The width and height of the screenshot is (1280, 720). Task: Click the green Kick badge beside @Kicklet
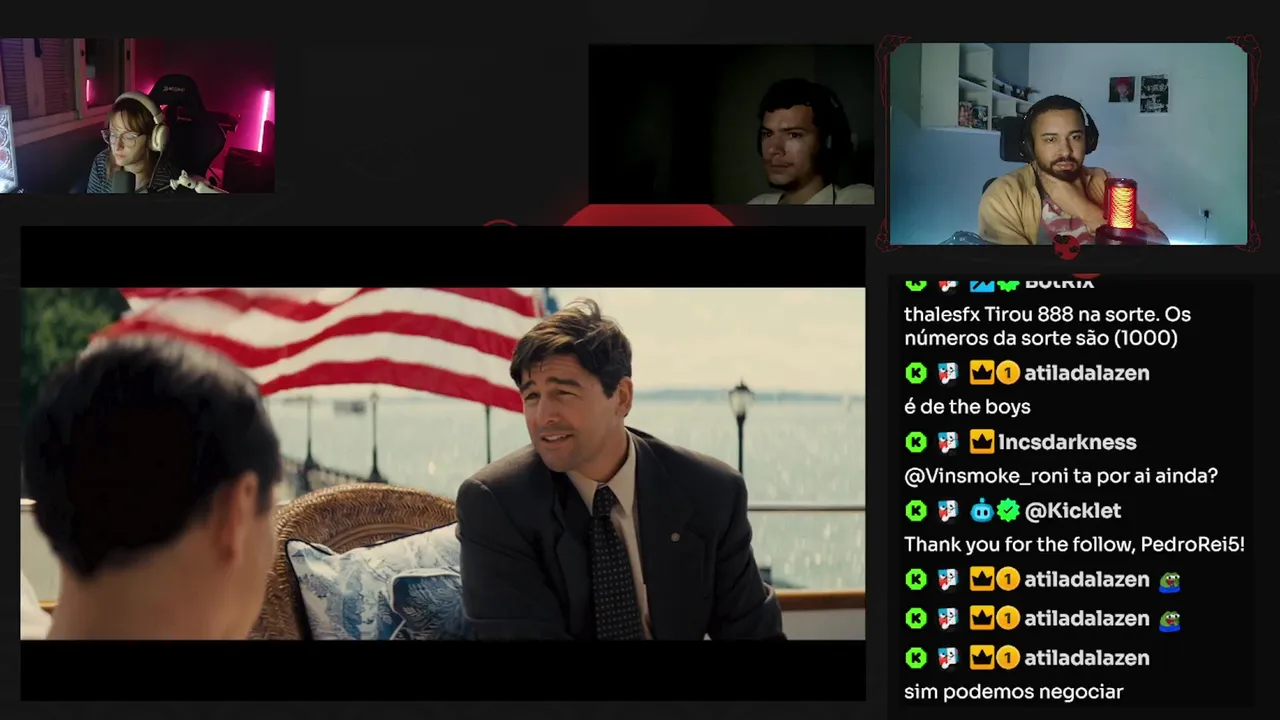[916, 511]
